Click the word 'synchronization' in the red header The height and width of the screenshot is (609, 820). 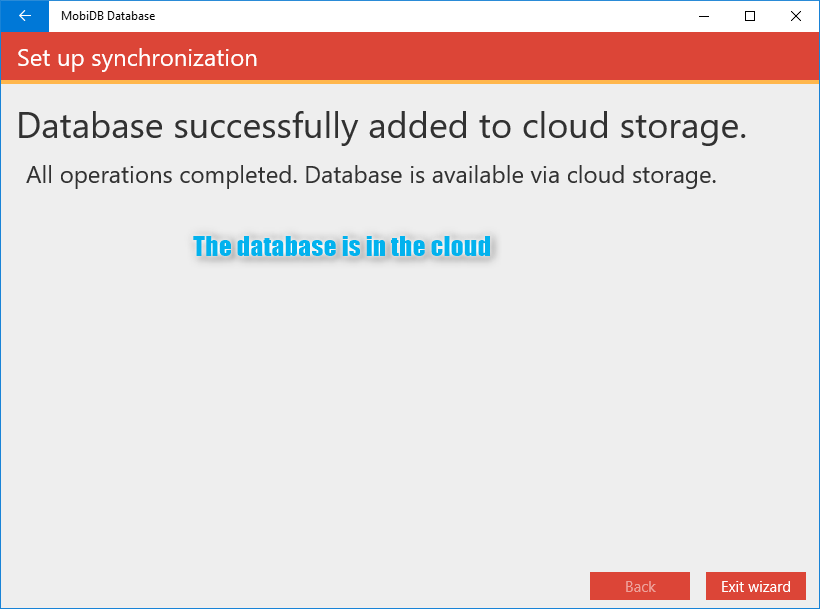[175, 58]
